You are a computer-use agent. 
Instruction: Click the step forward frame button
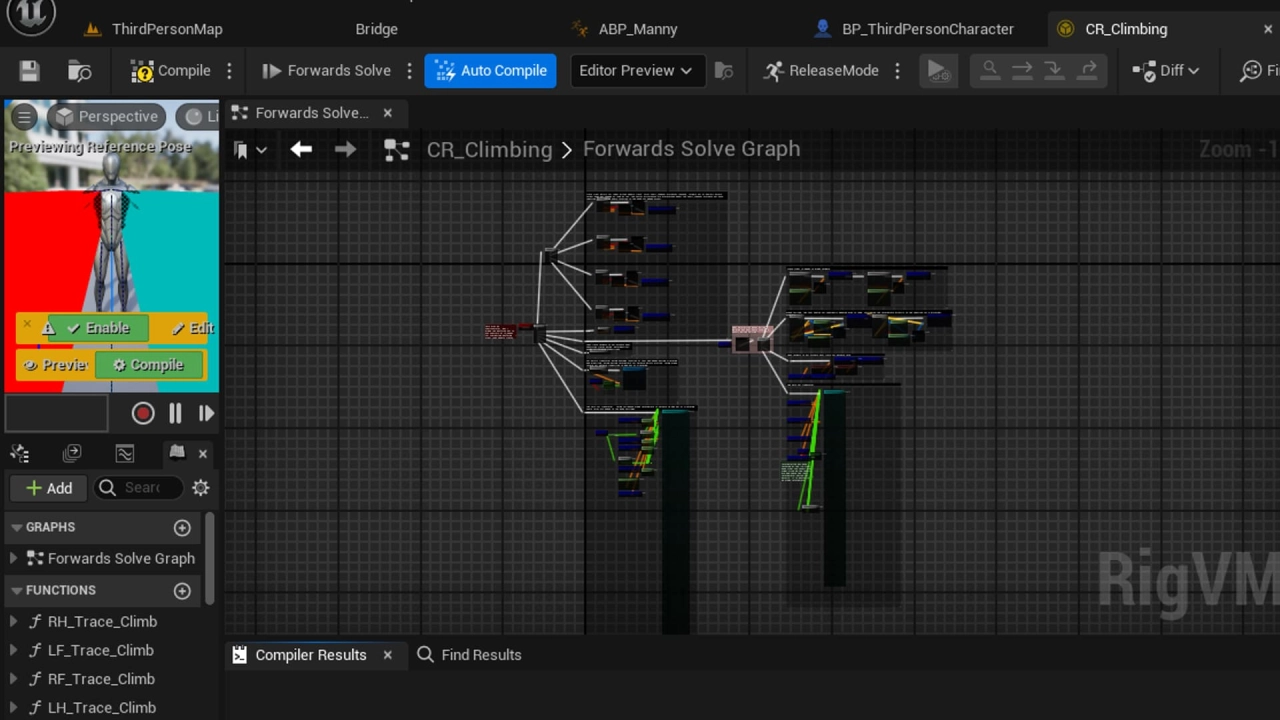tap(206, 413)
